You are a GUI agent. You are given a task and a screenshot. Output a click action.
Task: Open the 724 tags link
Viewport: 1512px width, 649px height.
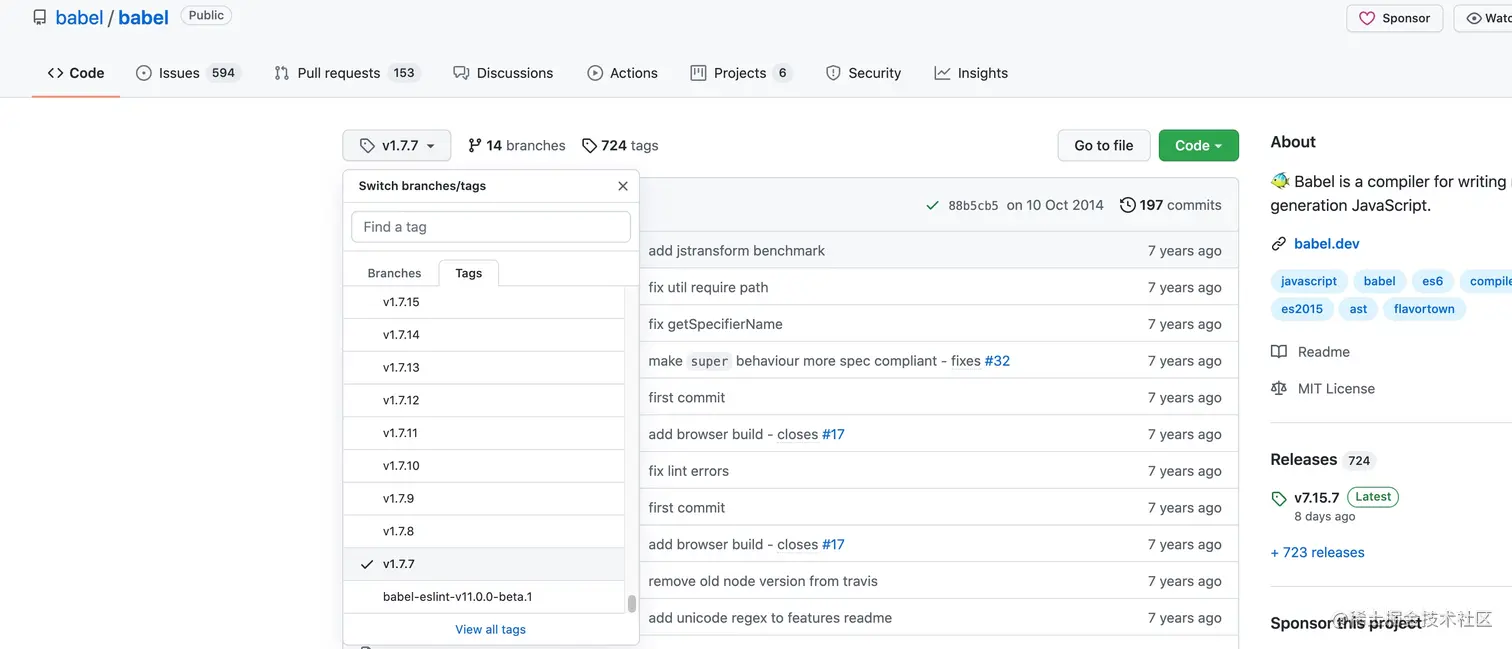pos(620,146)
